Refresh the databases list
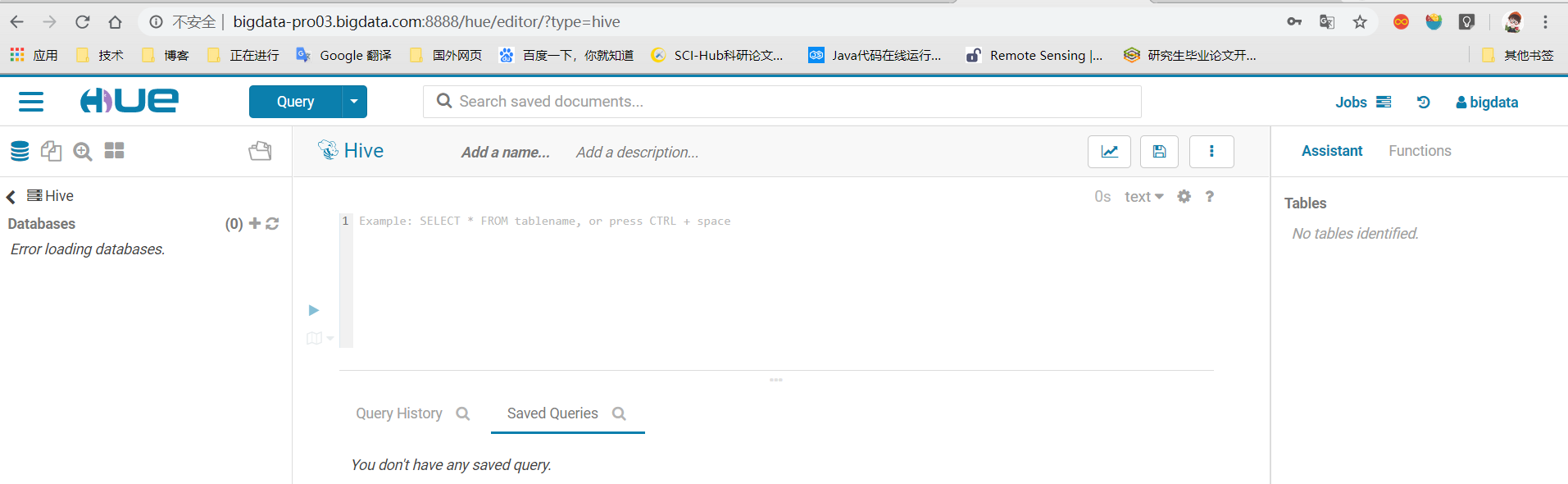This screenshot has width=1568, height=484. (273, 223)
